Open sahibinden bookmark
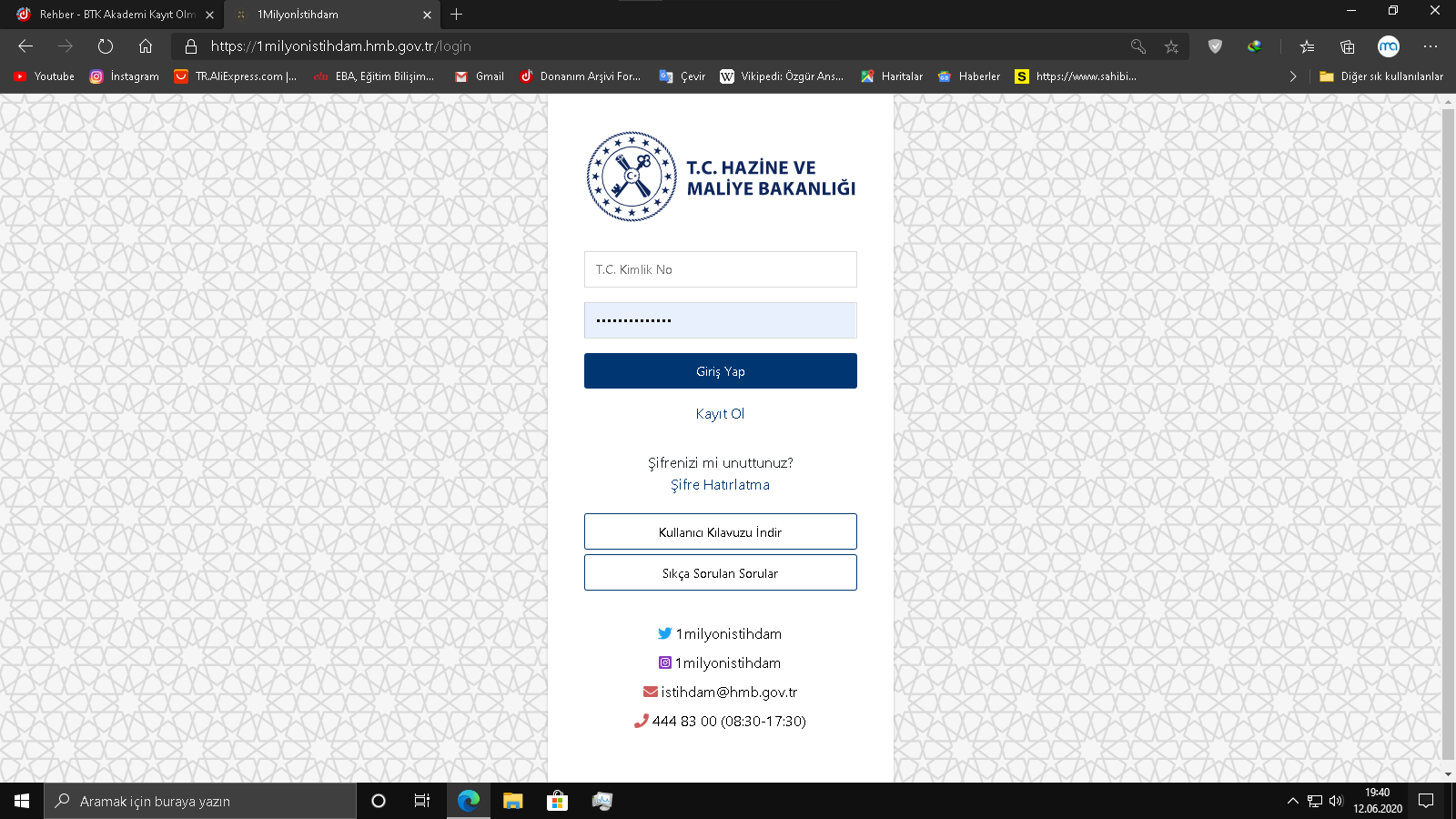Viewport: 1456px width, 819px height. point(1076,76)
